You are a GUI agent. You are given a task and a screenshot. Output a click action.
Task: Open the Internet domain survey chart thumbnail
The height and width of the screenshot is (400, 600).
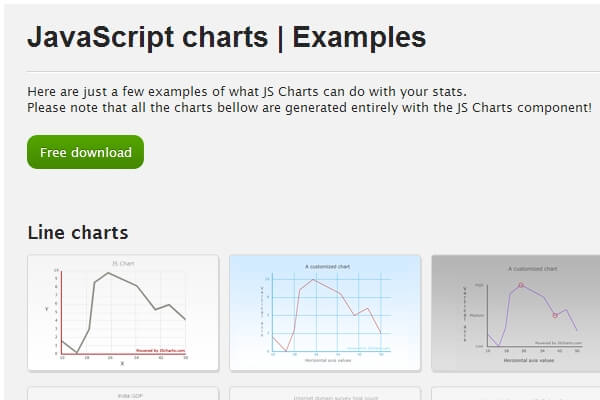tap(325, 394)
